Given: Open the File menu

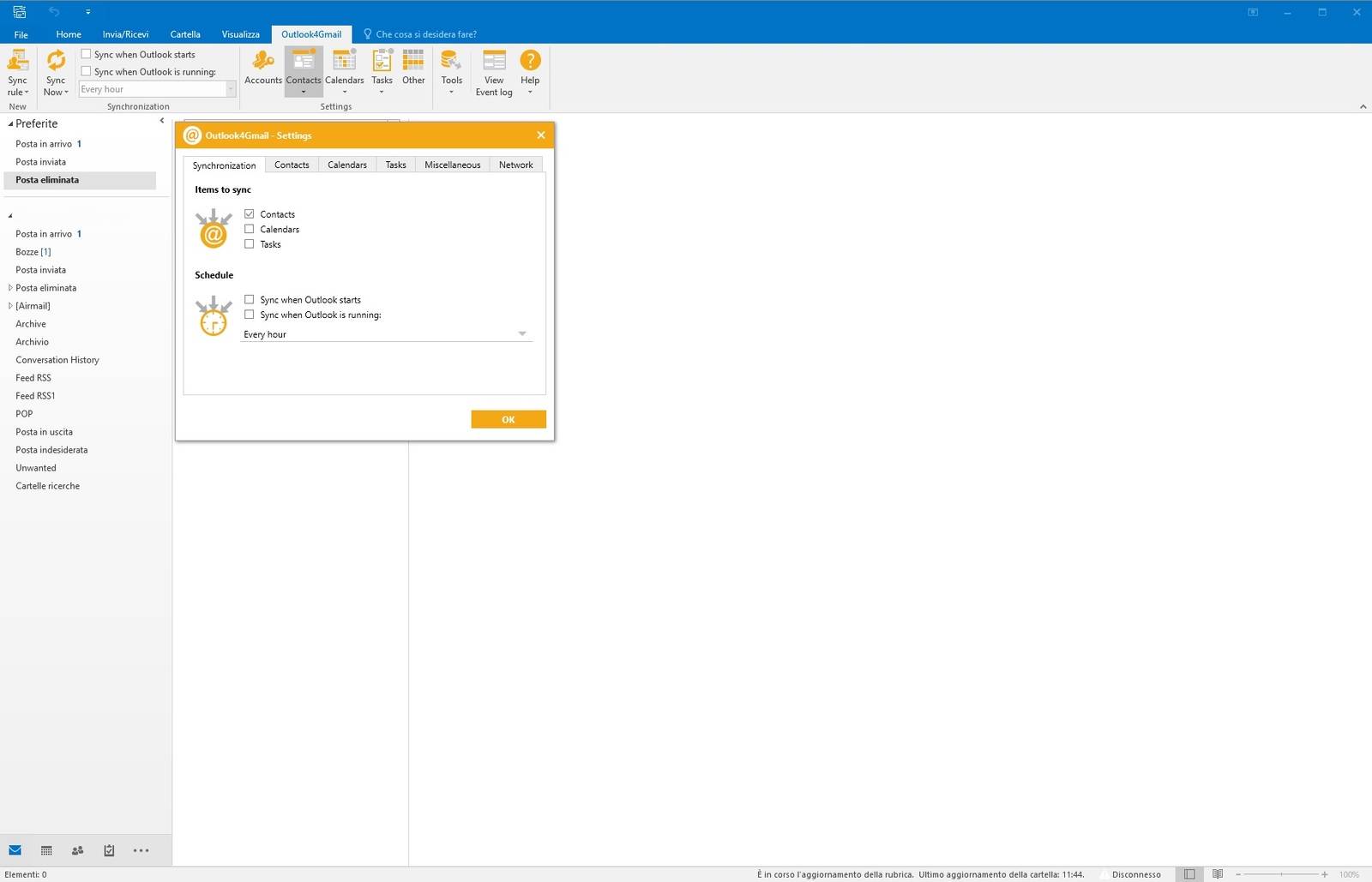Looking at the screenshot, I should (x=21, y=34).
